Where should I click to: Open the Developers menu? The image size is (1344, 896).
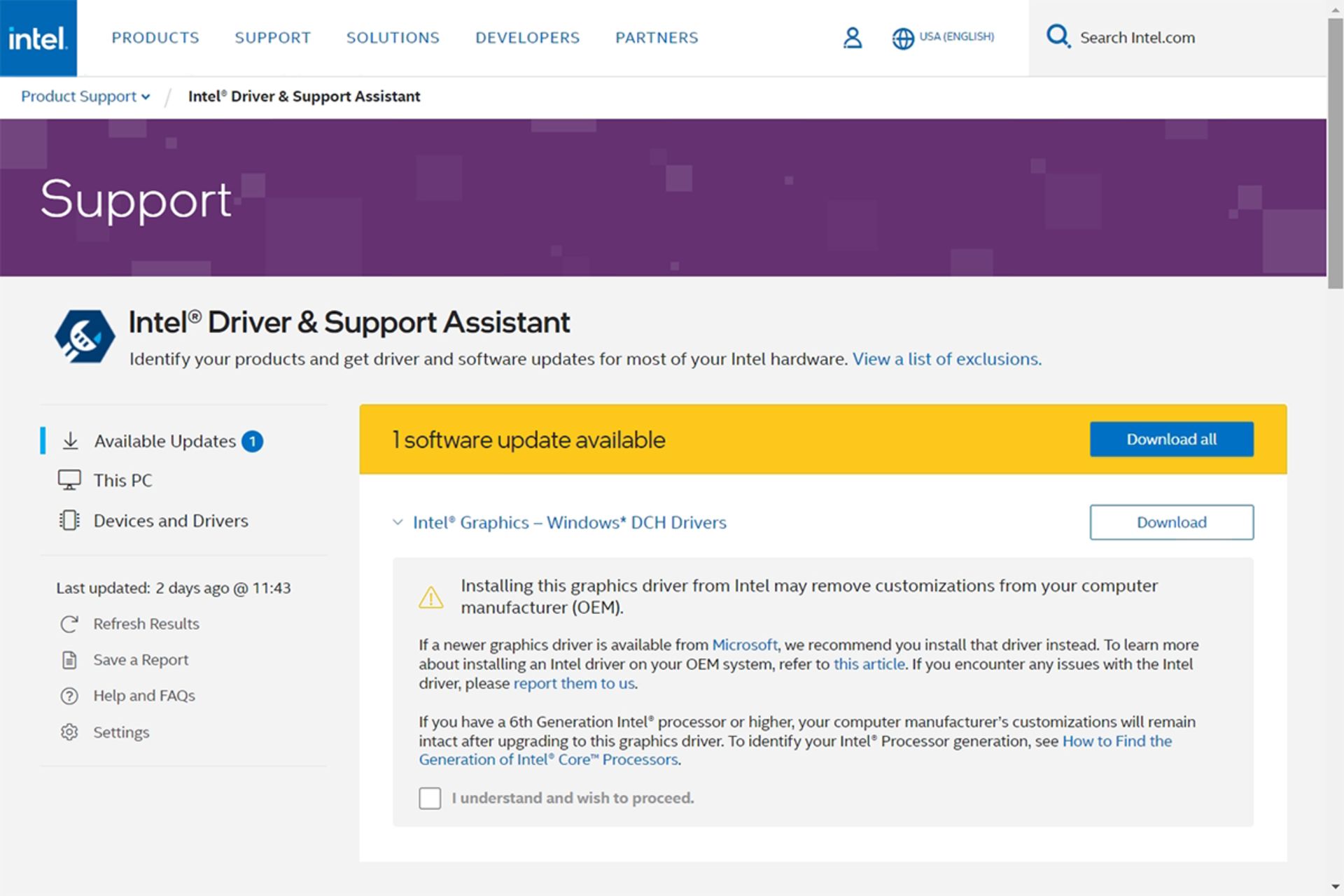click(x=527, y=38)
